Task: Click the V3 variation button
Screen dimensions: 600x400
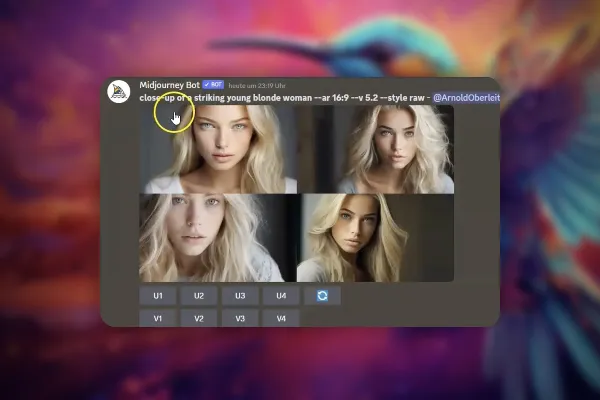Action: (x=240, y=318)
